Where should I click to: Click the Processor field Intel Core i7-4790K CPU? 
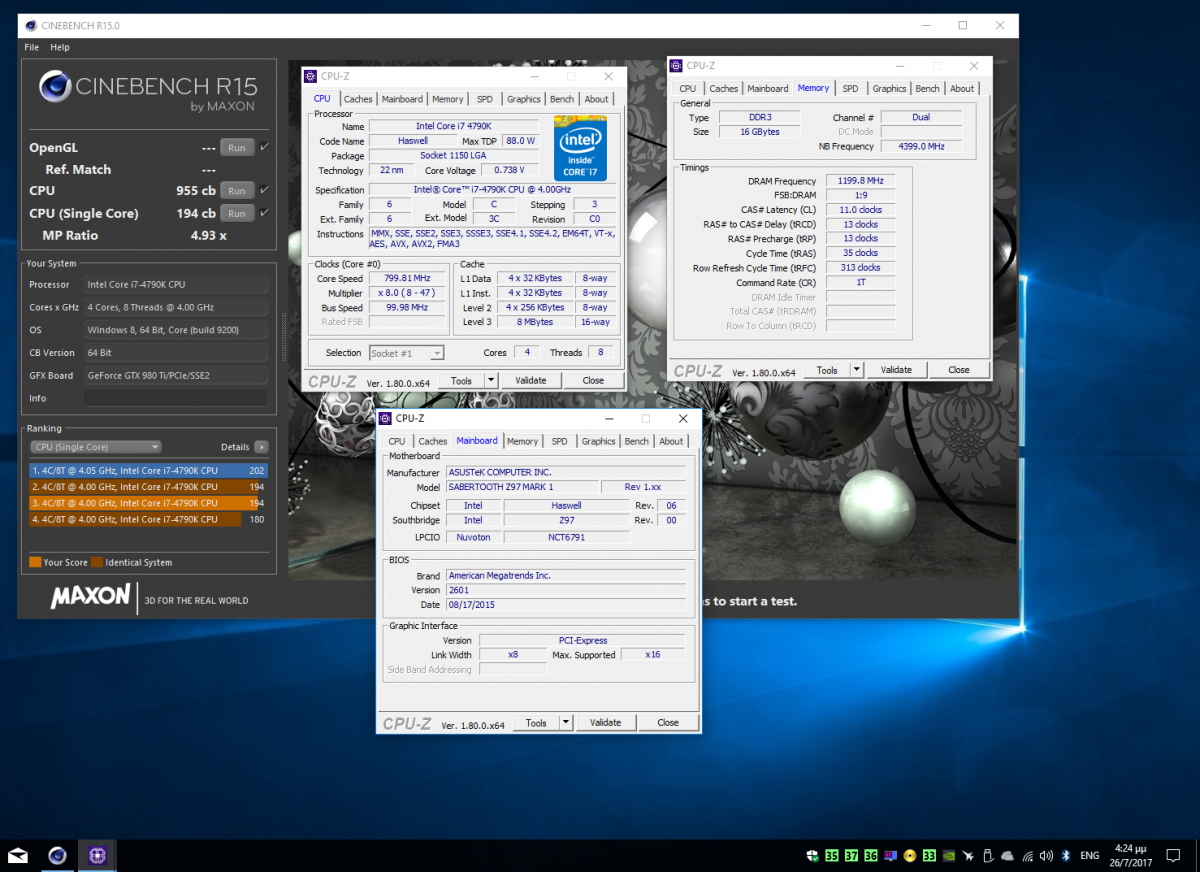[175, 285]
